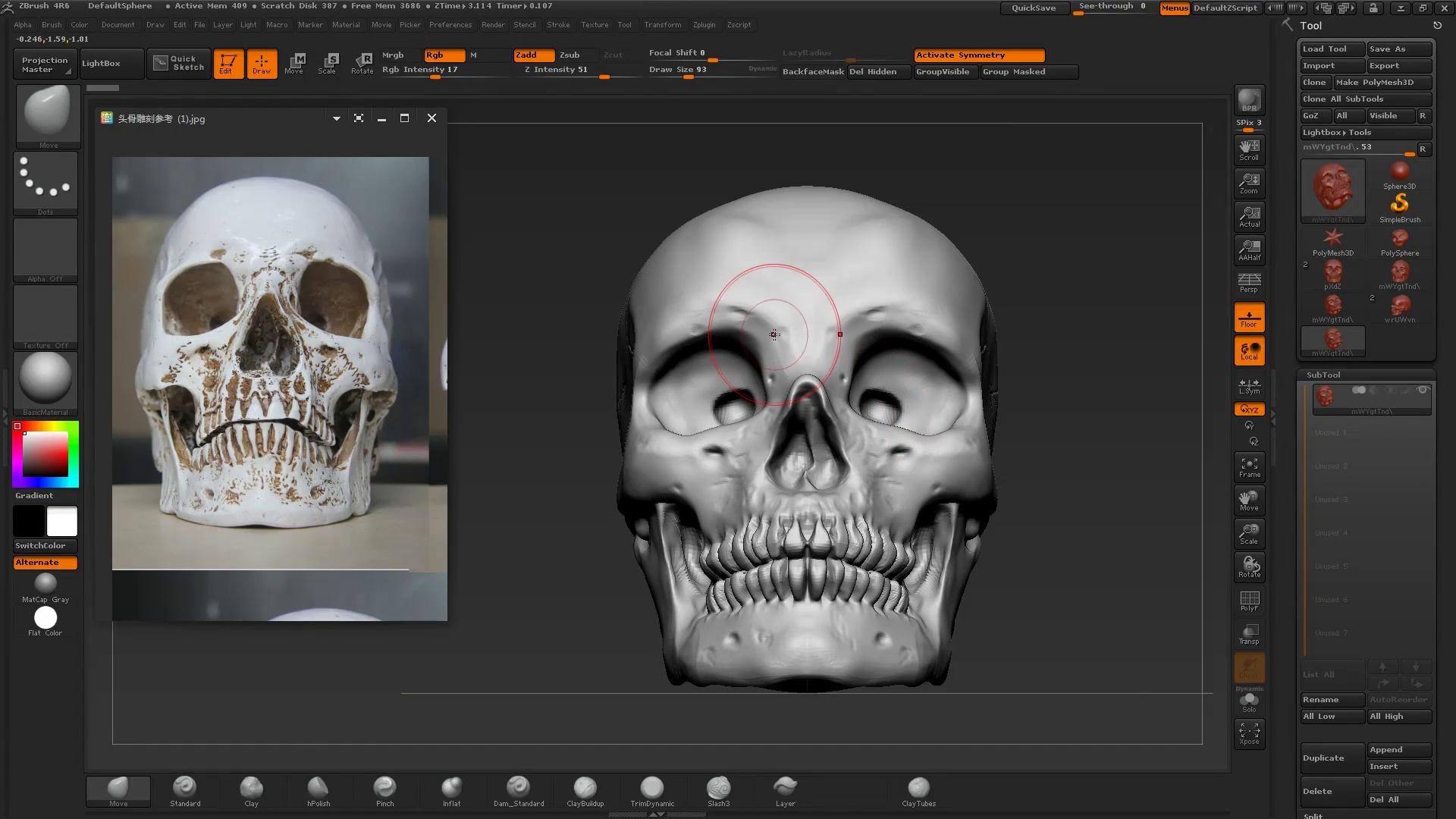Click the Frame view icon
1456x819 pixels.
(x=1249, y=467)
